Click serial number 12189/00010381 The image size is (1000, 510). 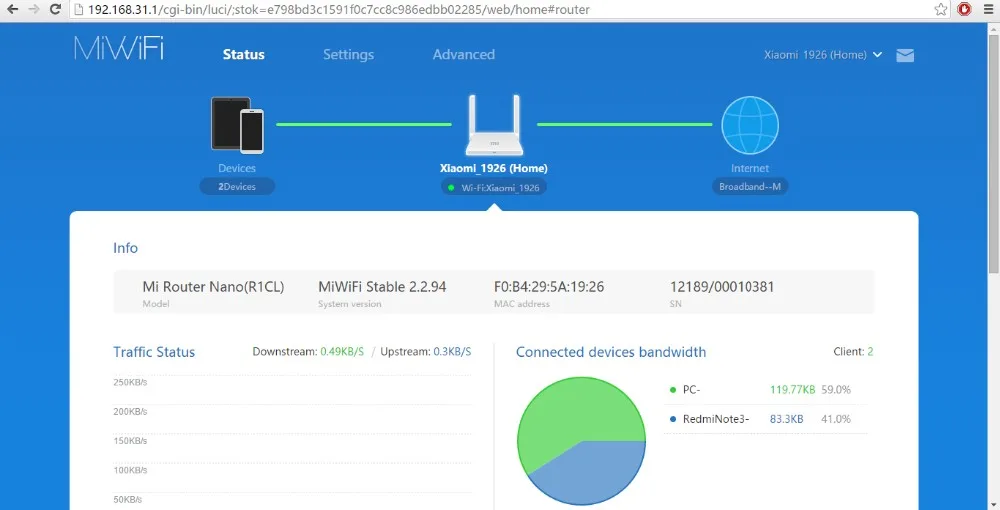tap(722, 287)
